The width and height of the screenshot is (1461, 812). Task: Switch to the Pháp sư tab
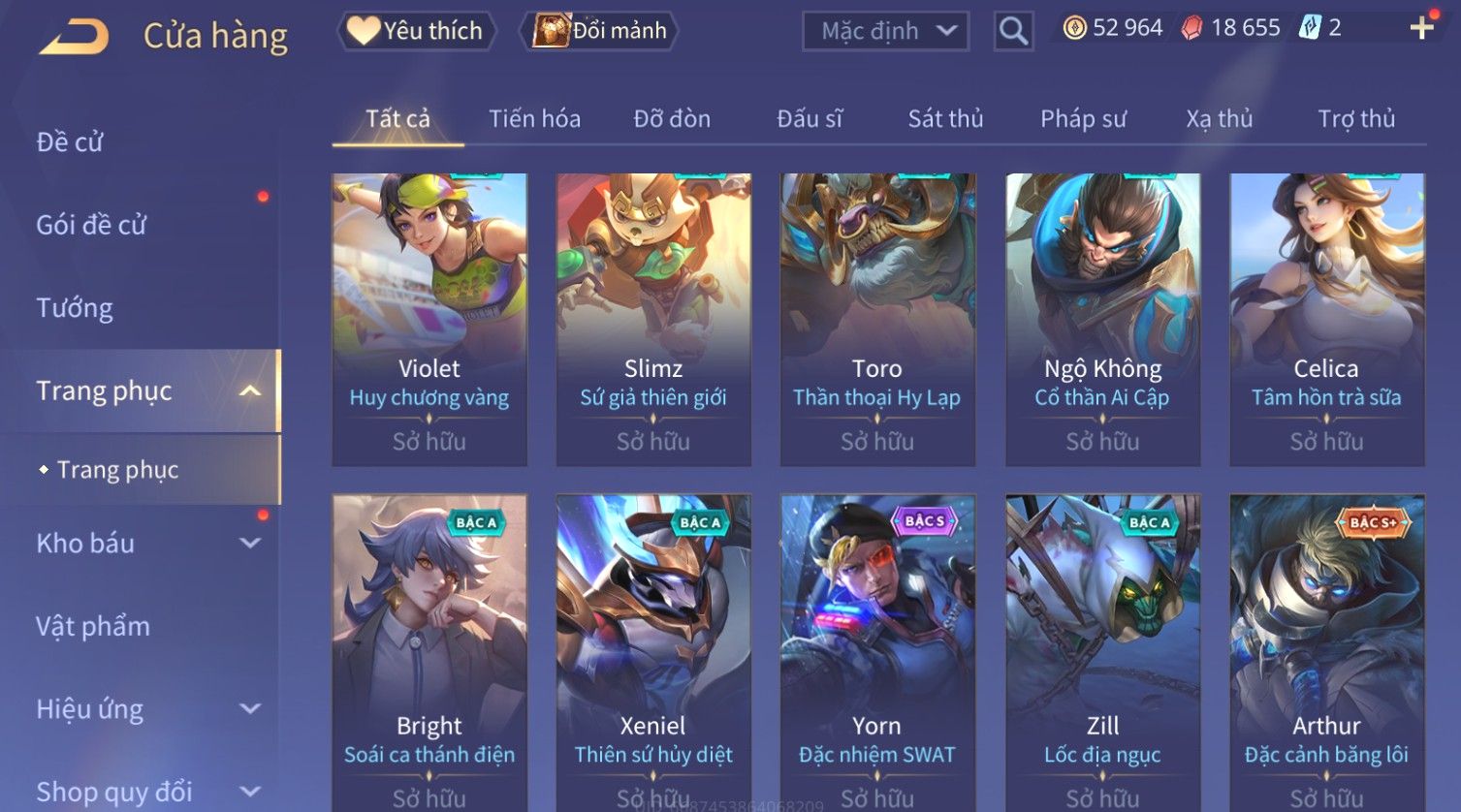coord(1083,119)
